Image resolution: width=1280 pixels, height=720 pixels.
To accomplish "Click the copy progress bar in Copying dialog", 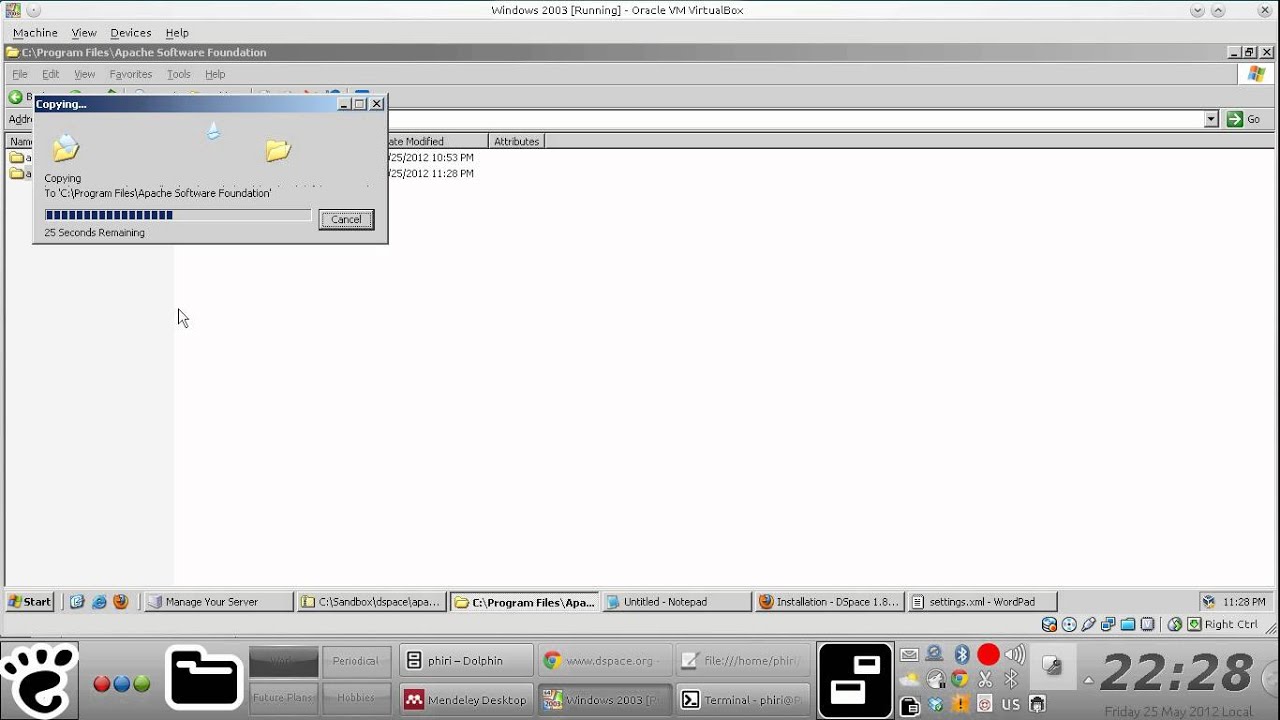I will pos(178,215).
